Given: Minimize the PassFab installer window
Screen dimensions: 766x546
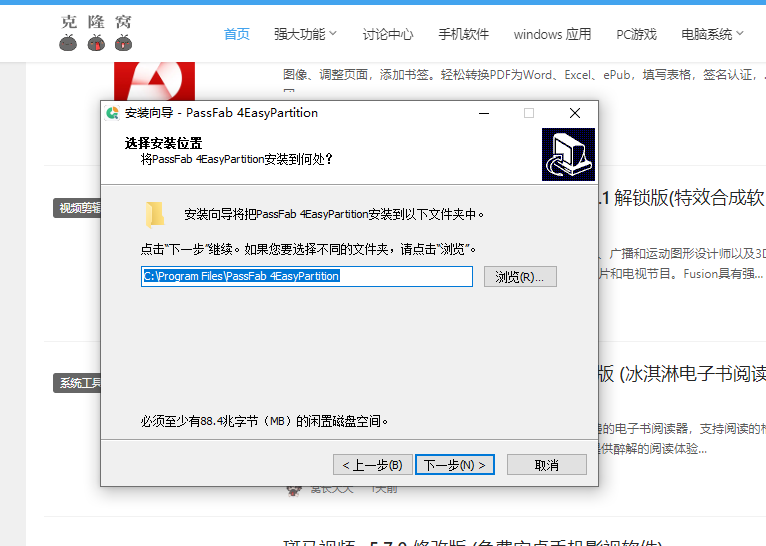Looking at the screenshot, I should pos(484,113).
